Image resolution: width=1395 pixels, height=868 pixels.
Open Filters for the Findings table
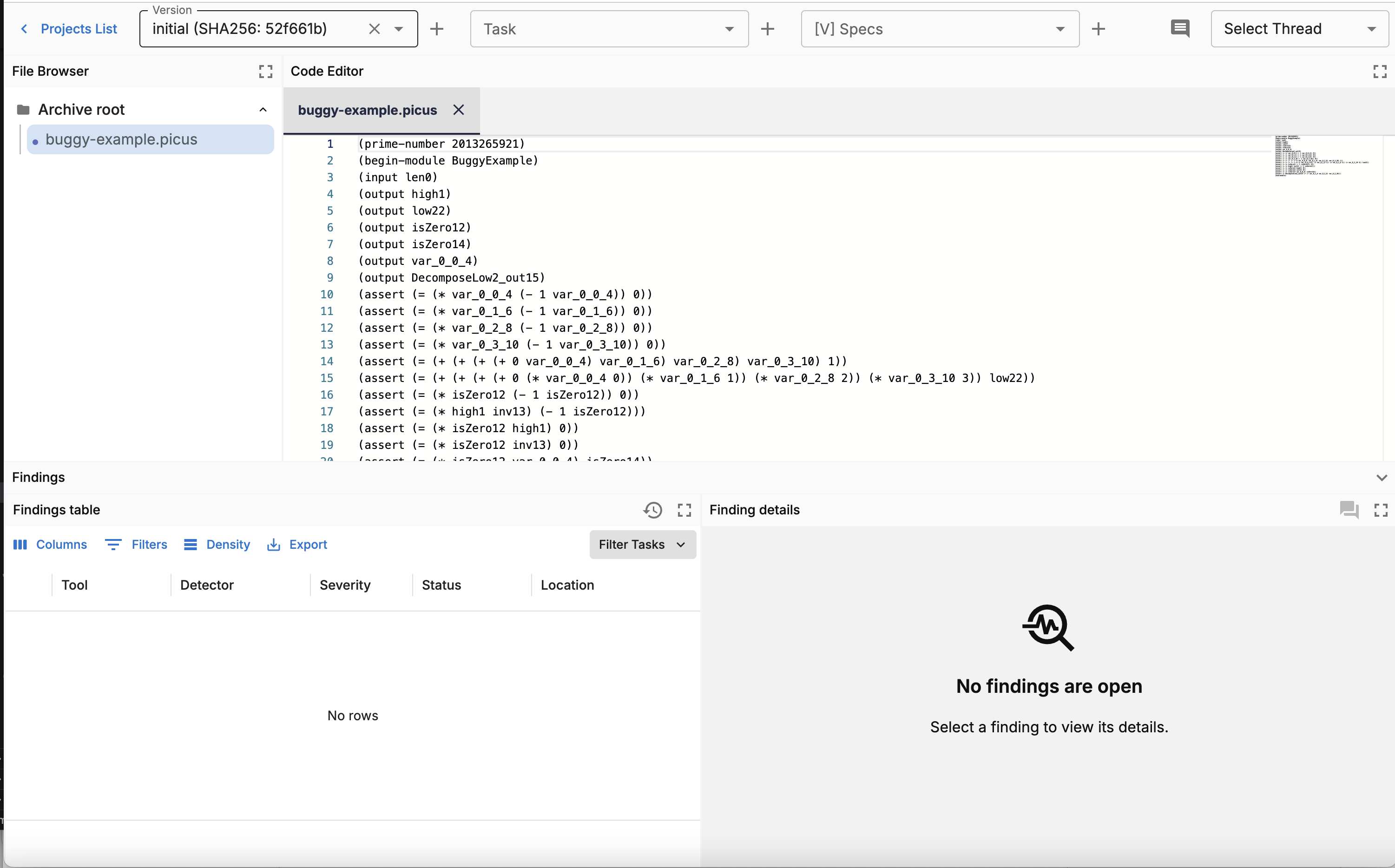[x=136, y=544]
